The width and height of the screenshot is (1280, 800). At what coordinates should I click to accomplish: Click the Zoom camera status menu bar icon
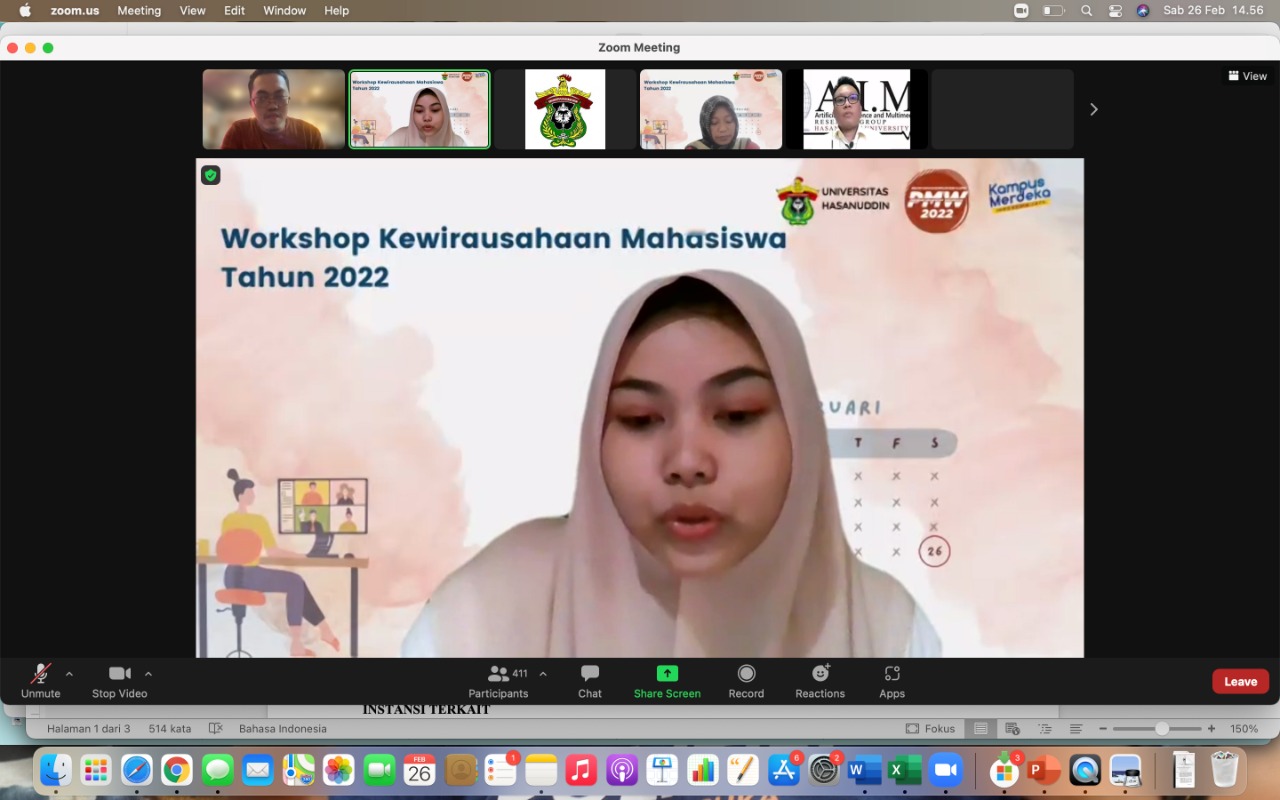[x=1021, y=10]
